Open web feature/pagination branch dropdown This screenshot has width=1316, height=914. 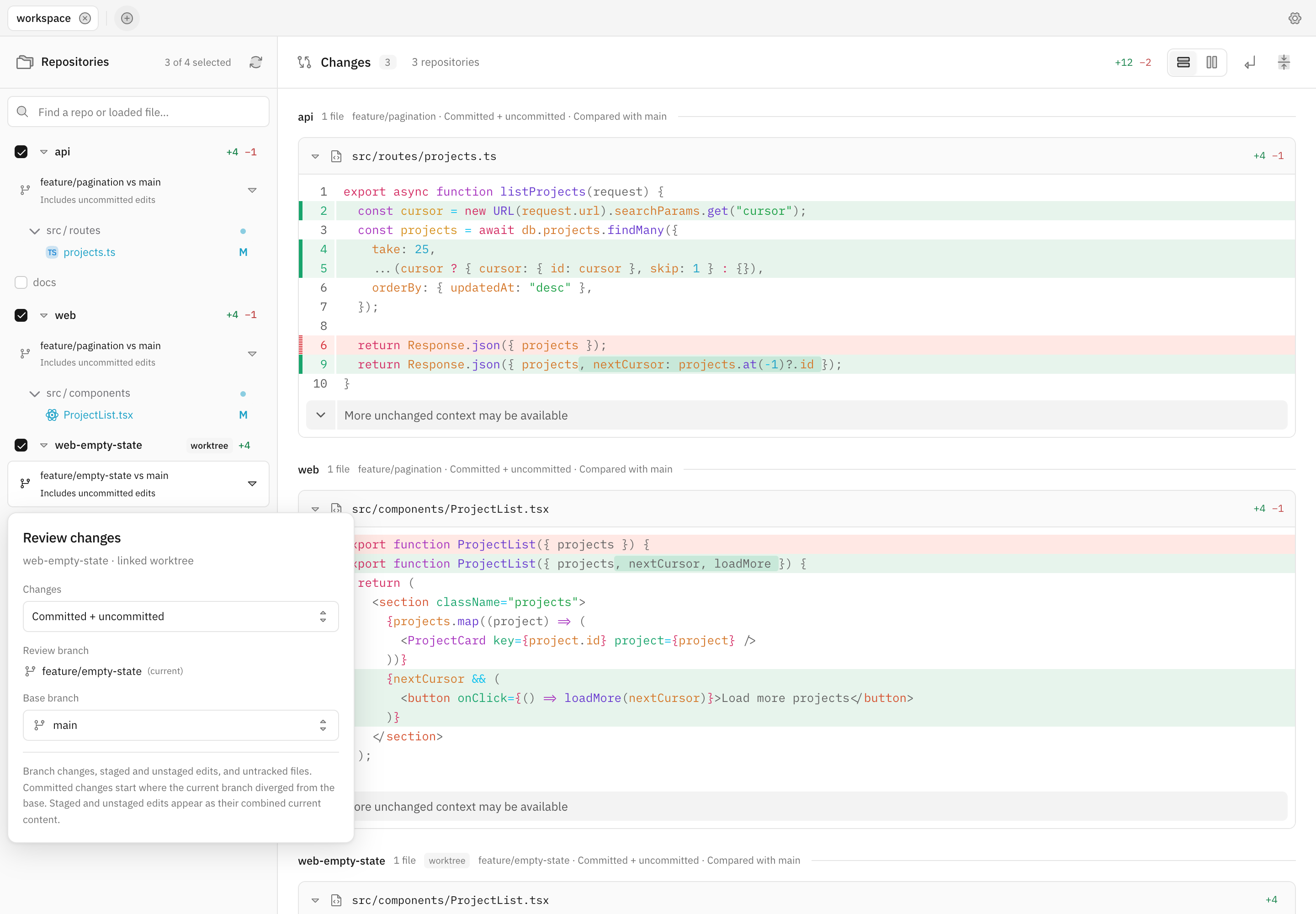coord(138,353)
